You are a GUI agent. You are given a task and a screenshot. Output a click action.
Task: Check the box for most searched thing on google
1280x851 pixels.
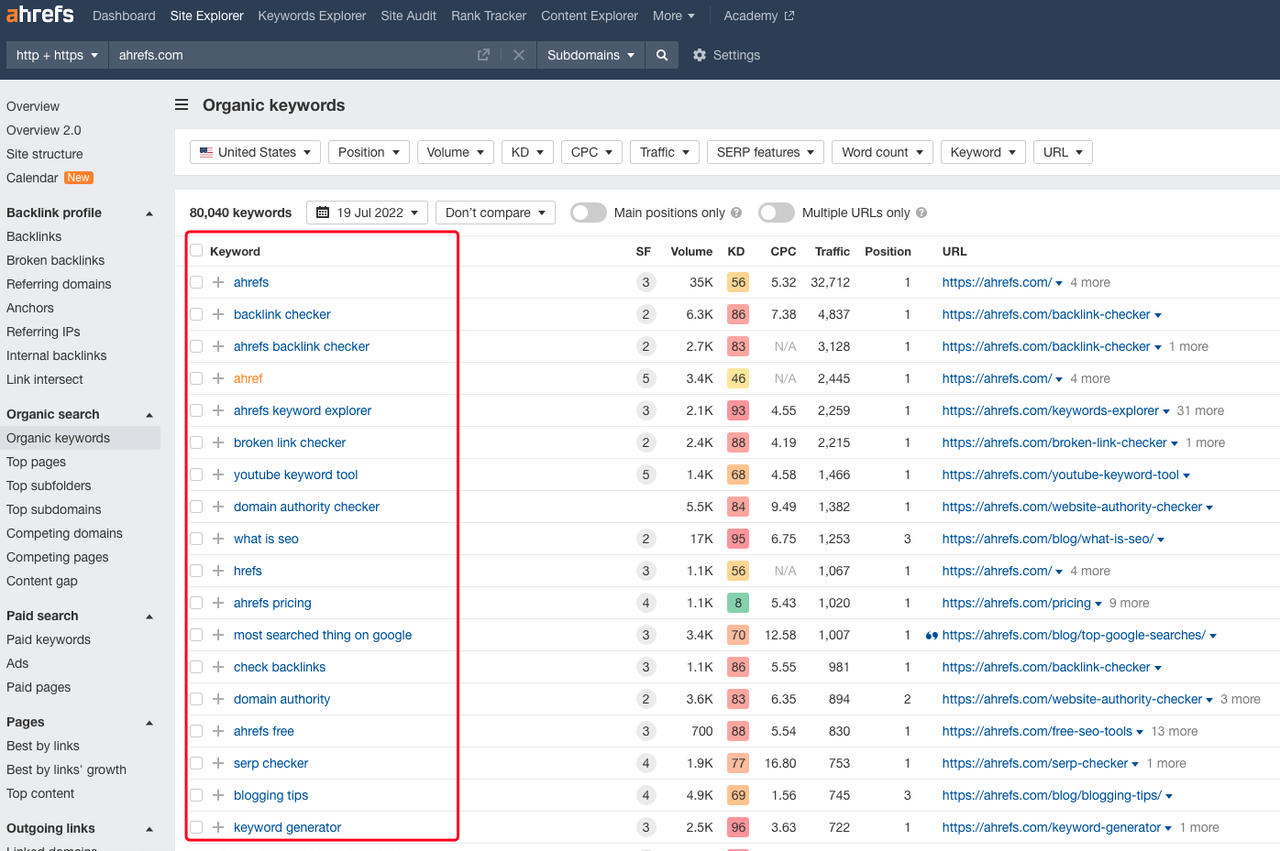[196, 635]
